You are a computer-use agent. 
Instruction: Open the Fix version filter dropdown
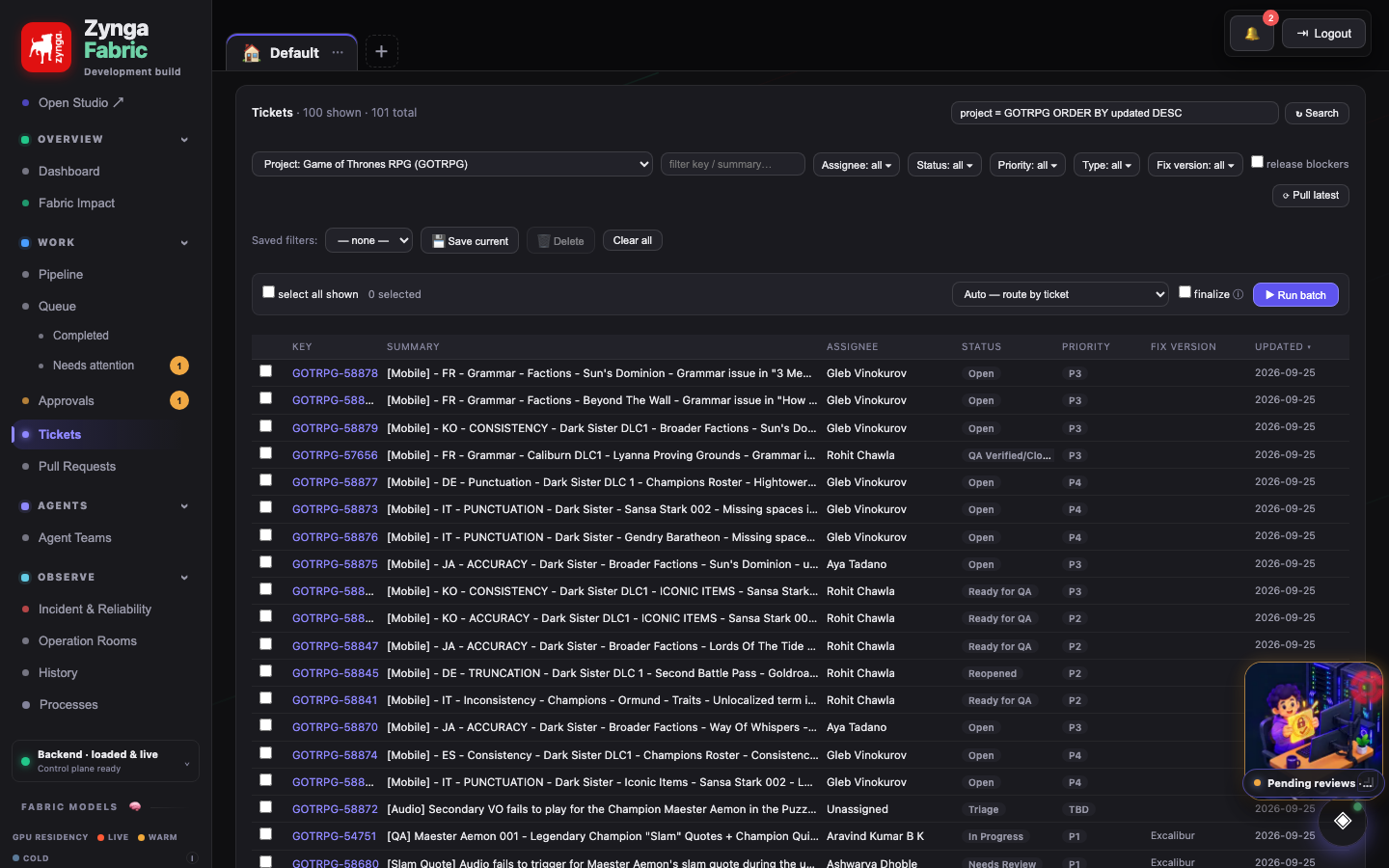1195,165
